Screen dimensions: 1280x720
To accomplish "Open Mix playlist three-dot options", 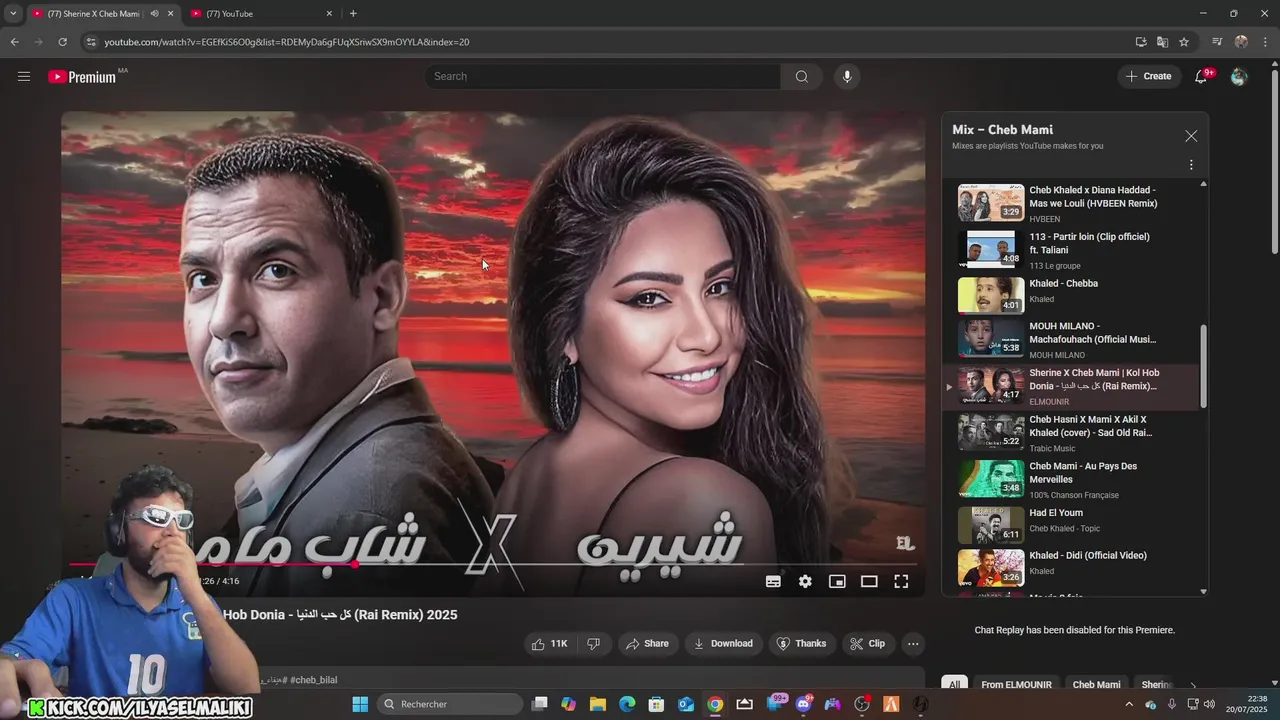I will (1191, 165).
